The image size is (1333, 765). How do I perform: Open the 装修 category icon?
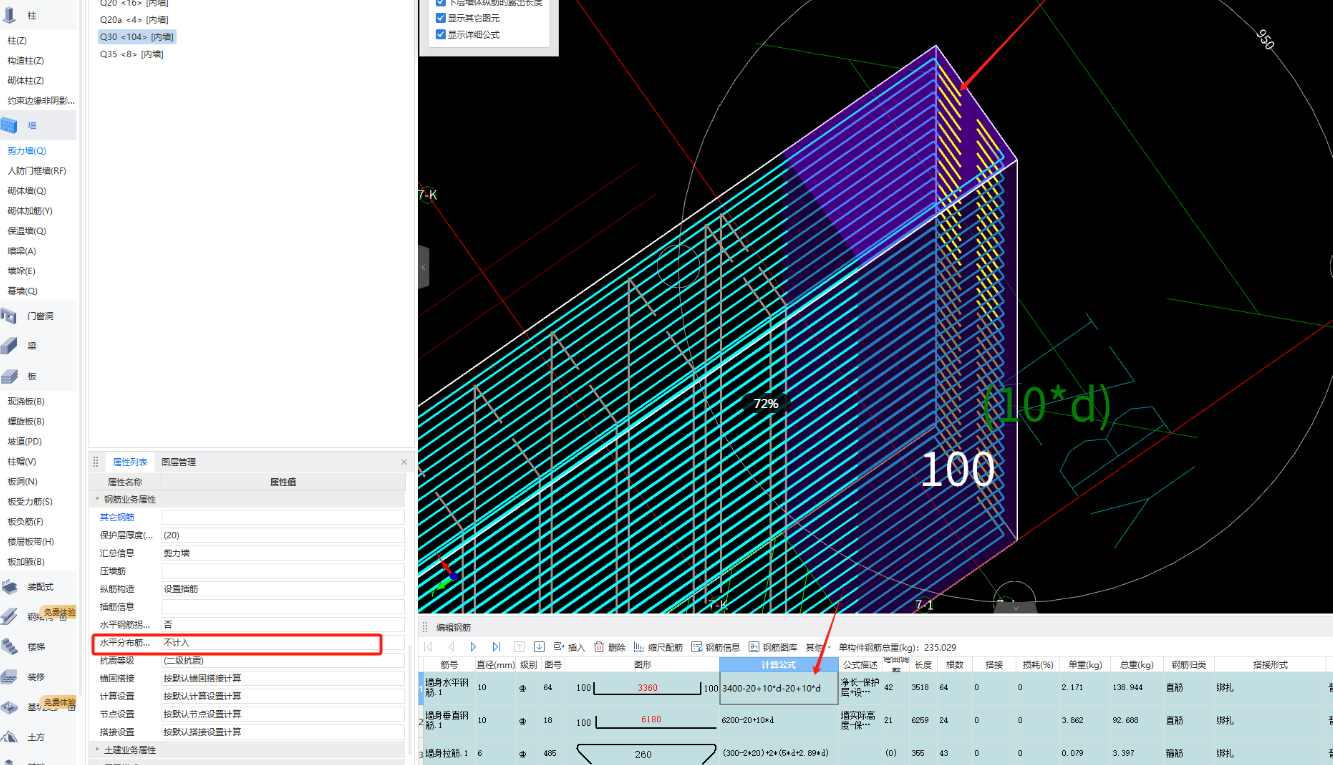10,677
